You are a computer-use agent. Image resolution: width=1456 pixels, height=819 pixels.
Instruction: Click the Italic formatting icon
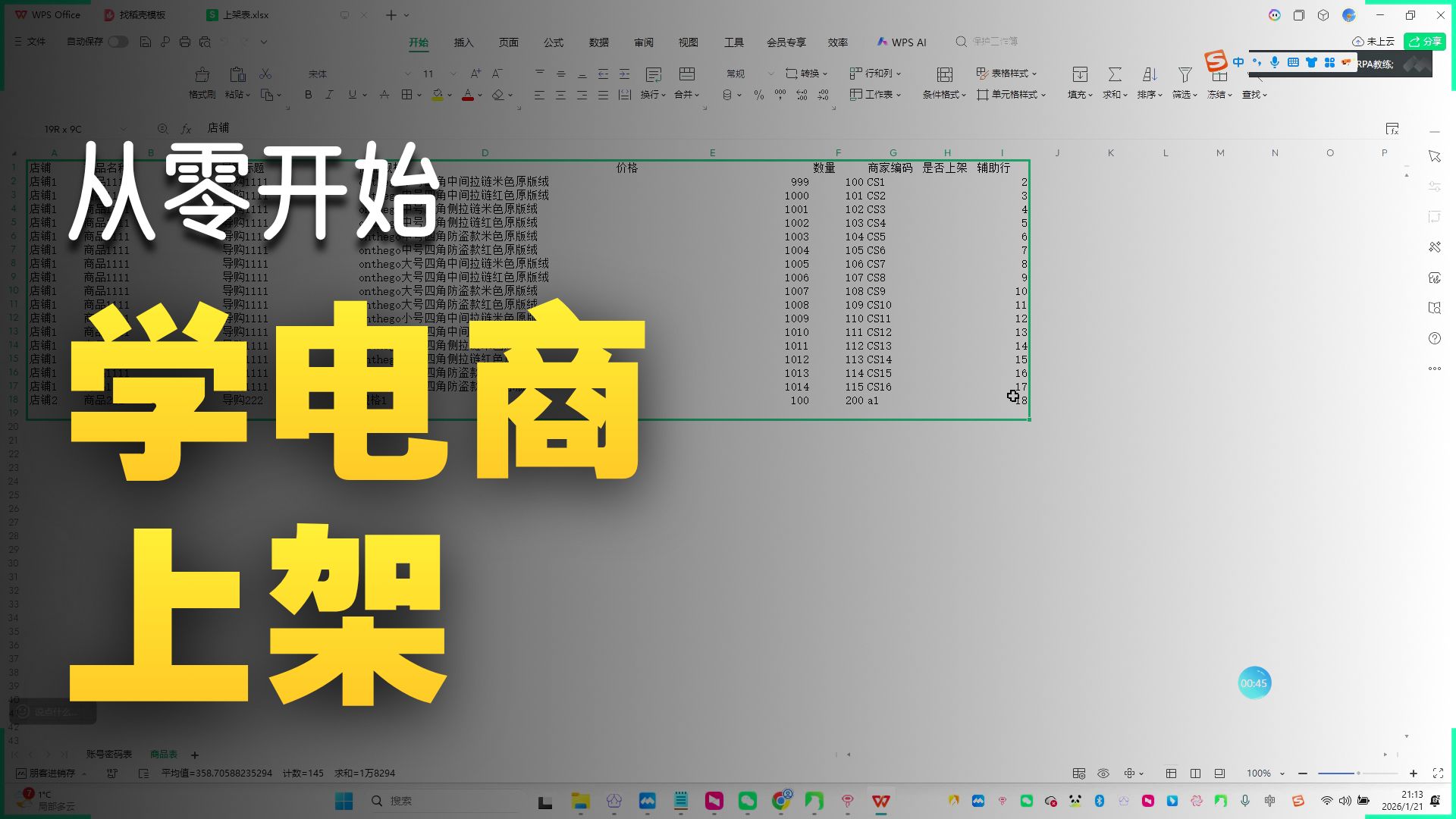click(329, 95)
